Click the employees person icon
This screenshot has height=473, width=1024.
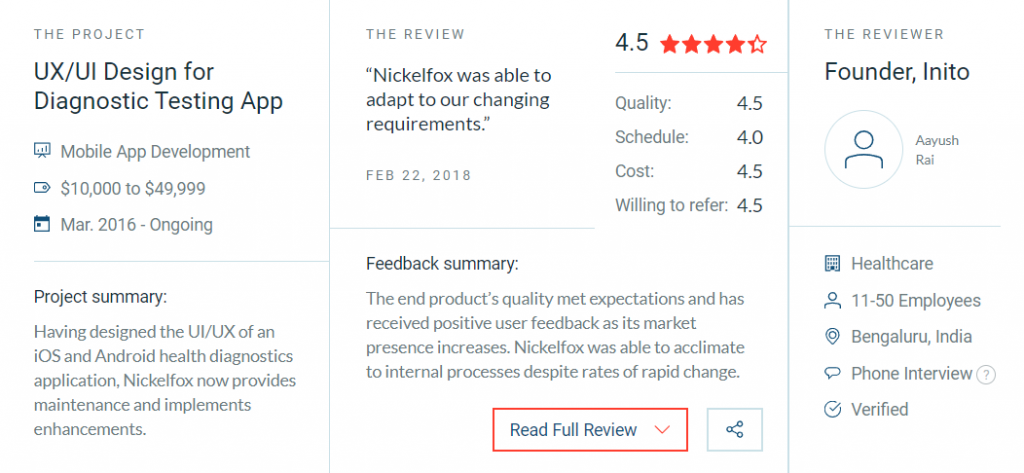point(832,301)
